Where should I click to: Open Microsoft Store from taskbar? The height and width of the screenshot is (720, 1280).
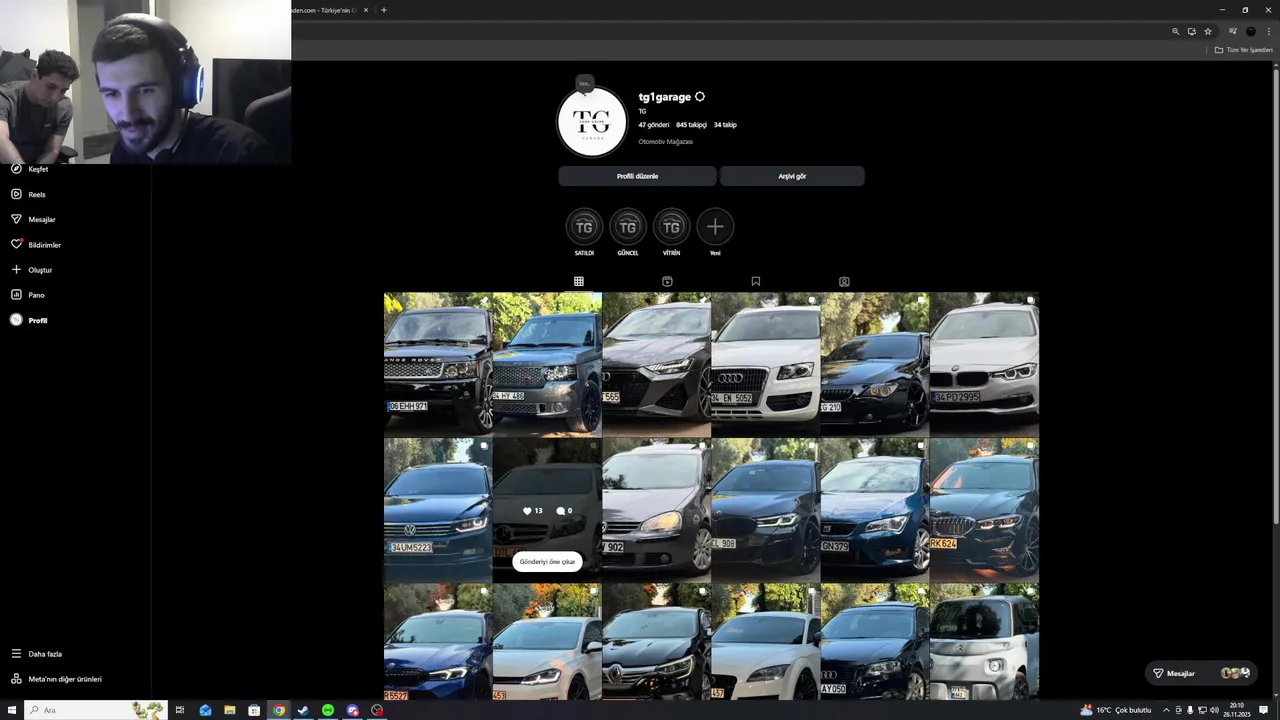[254, 710]
